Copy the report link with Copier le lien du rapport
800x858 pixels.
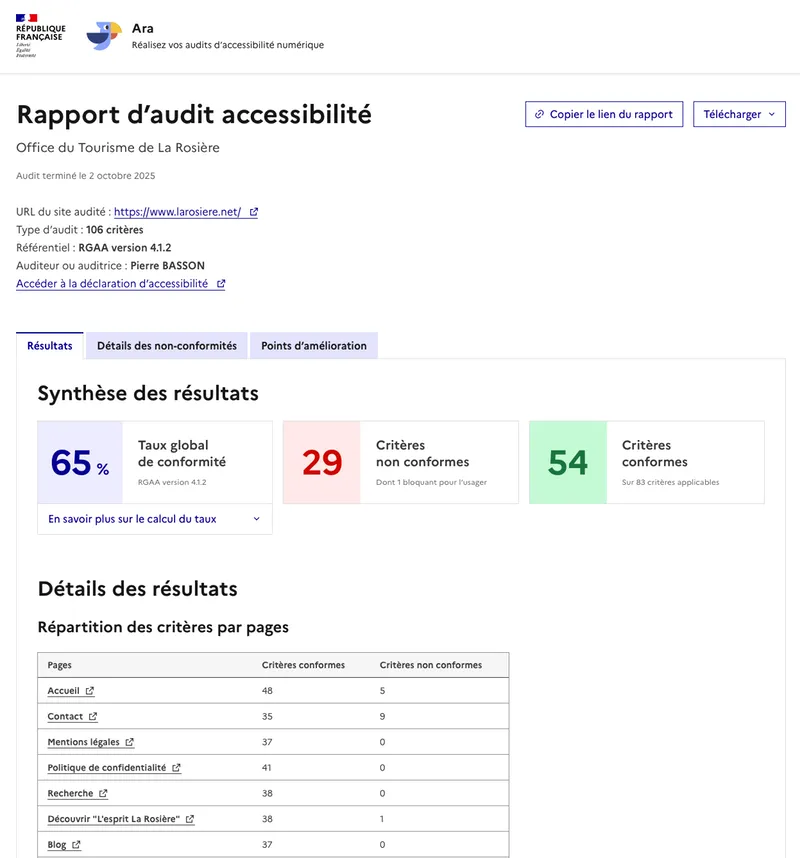604,114
